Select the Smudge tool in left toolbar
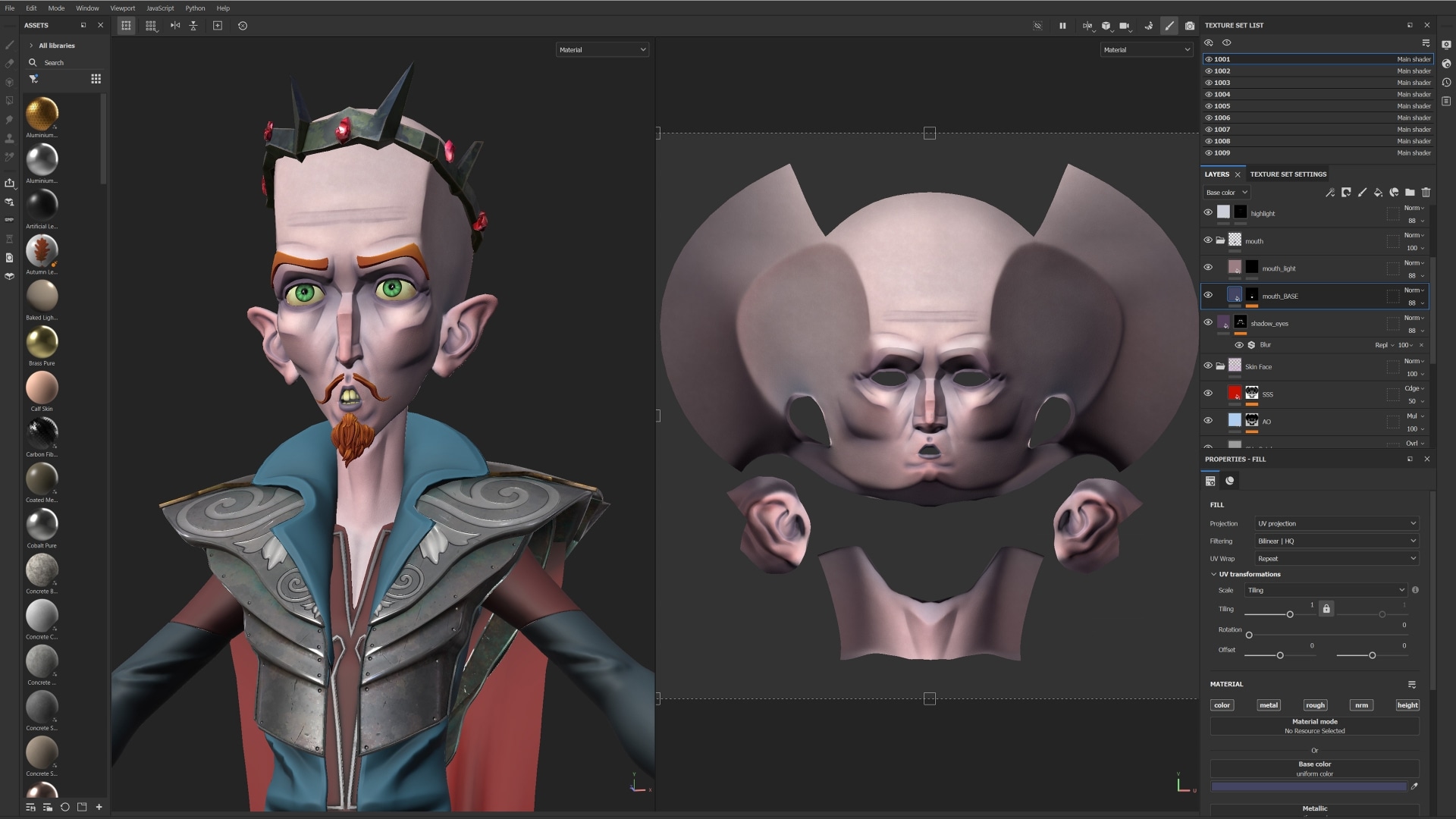This screenshot has height=819, width=1456. 10,120
